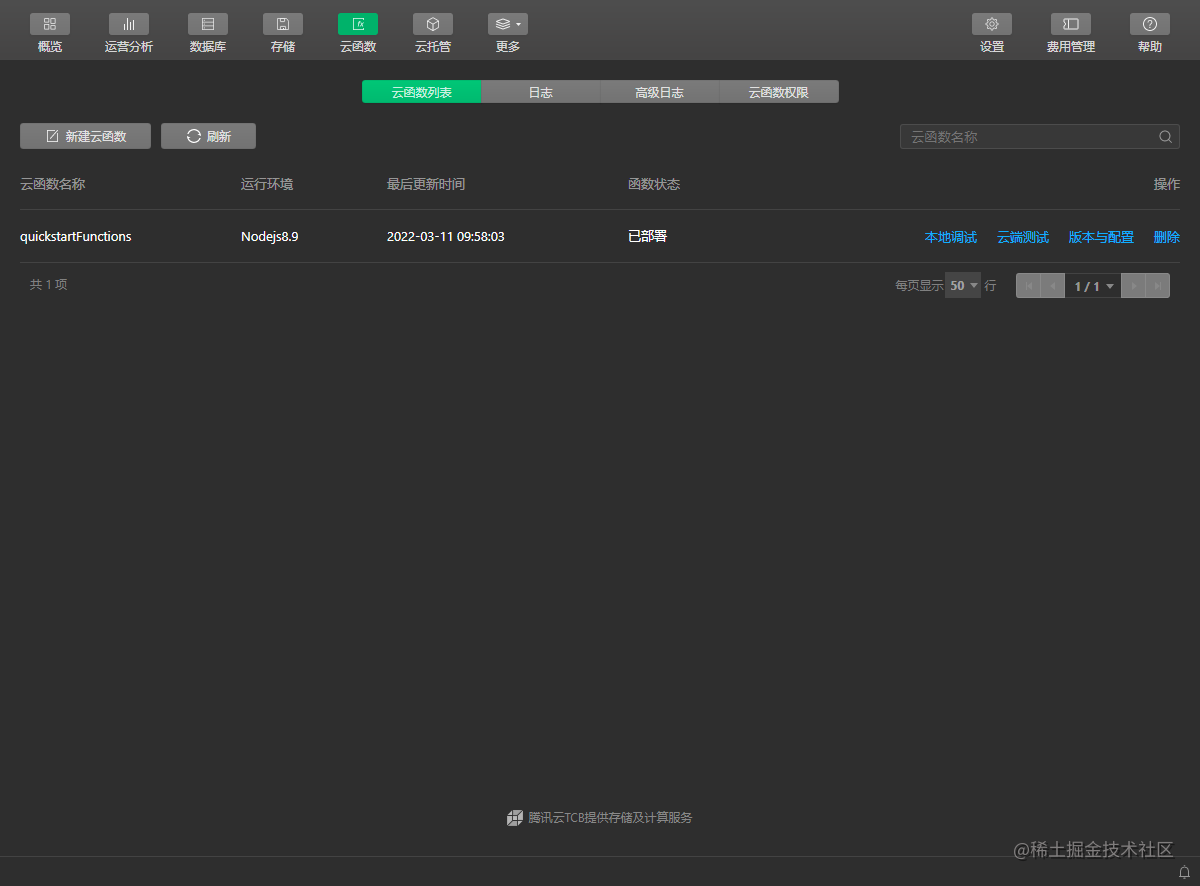Switch to the 云函数列表 tab
Screen dimensions: 1200x886
[422, 92]
